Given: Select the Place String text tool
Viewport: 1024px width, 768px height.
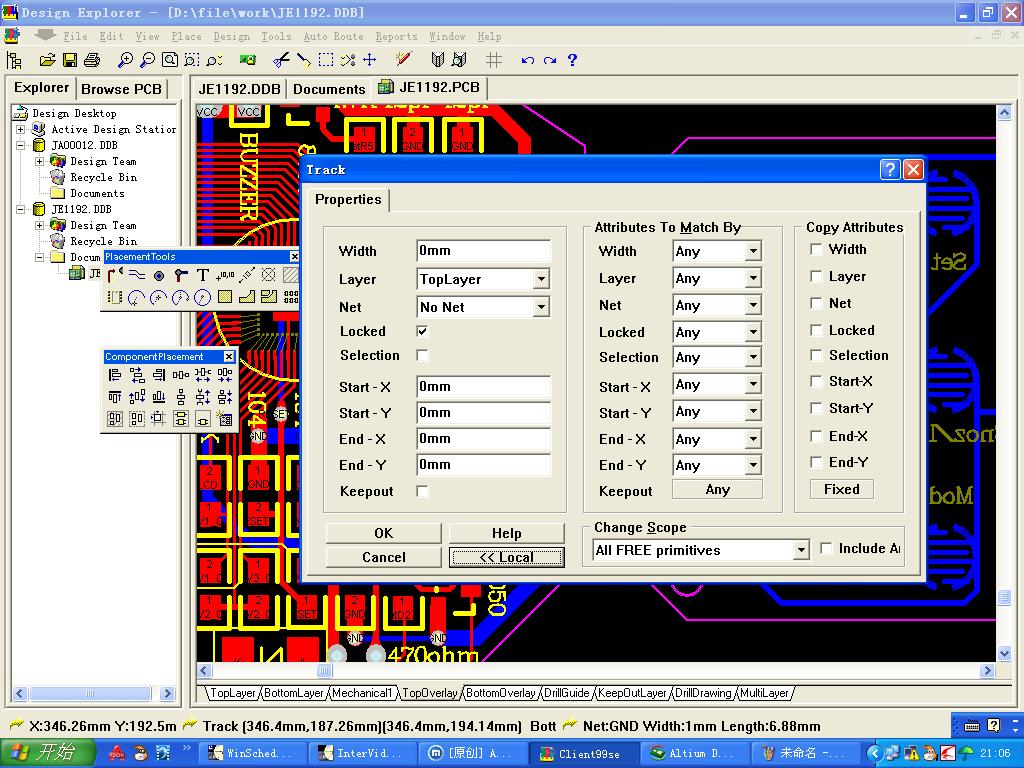Looking at the screenshot, I should click(x=203, y=275).
